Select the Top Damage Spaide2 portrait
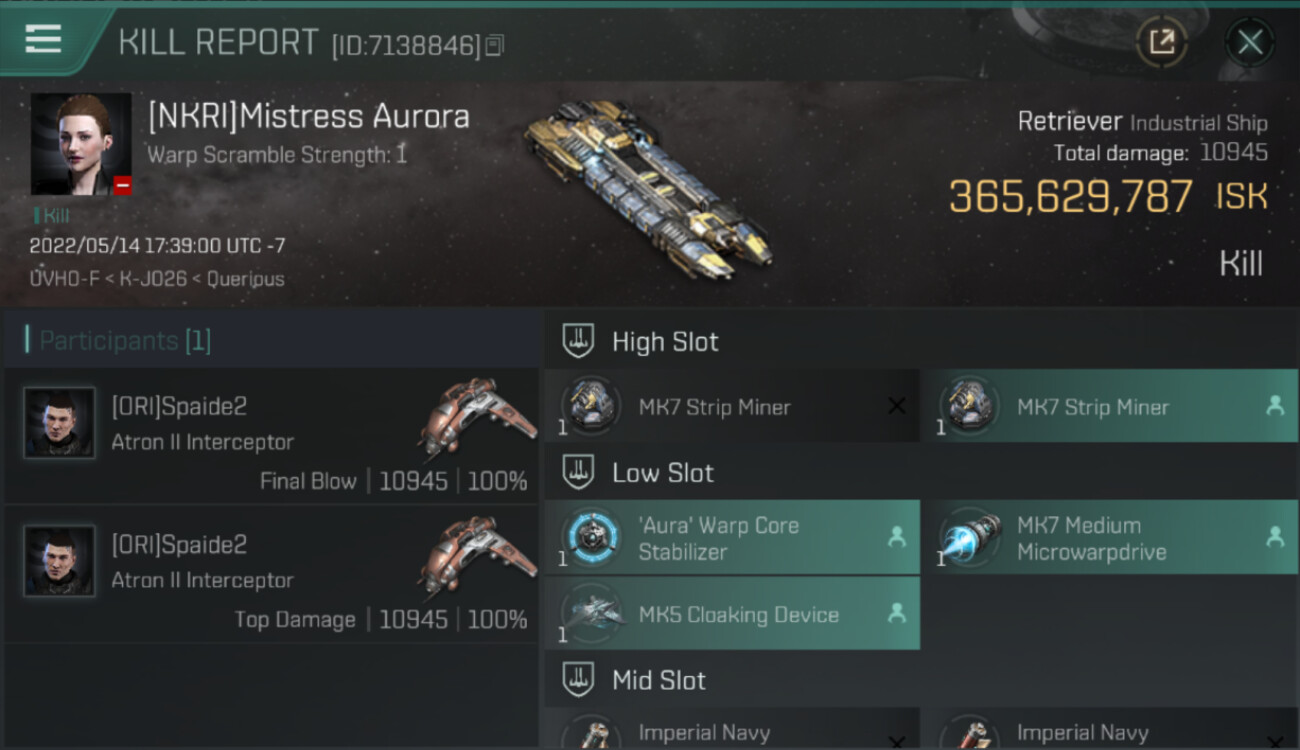This screenshot has height=750, width=1300. point(60,561)
